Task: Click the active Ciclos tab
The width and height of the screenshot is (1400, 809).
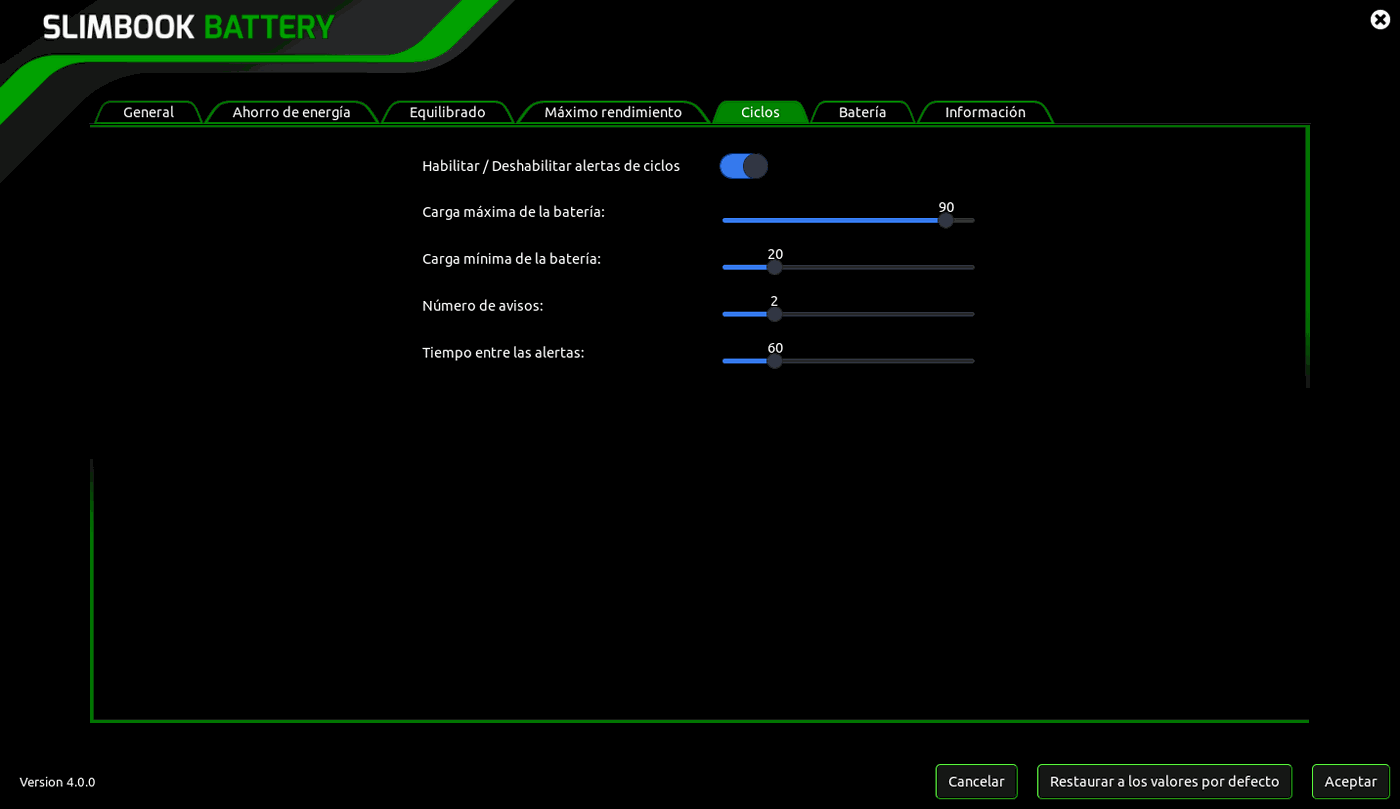Action: [x=760, y=112]
